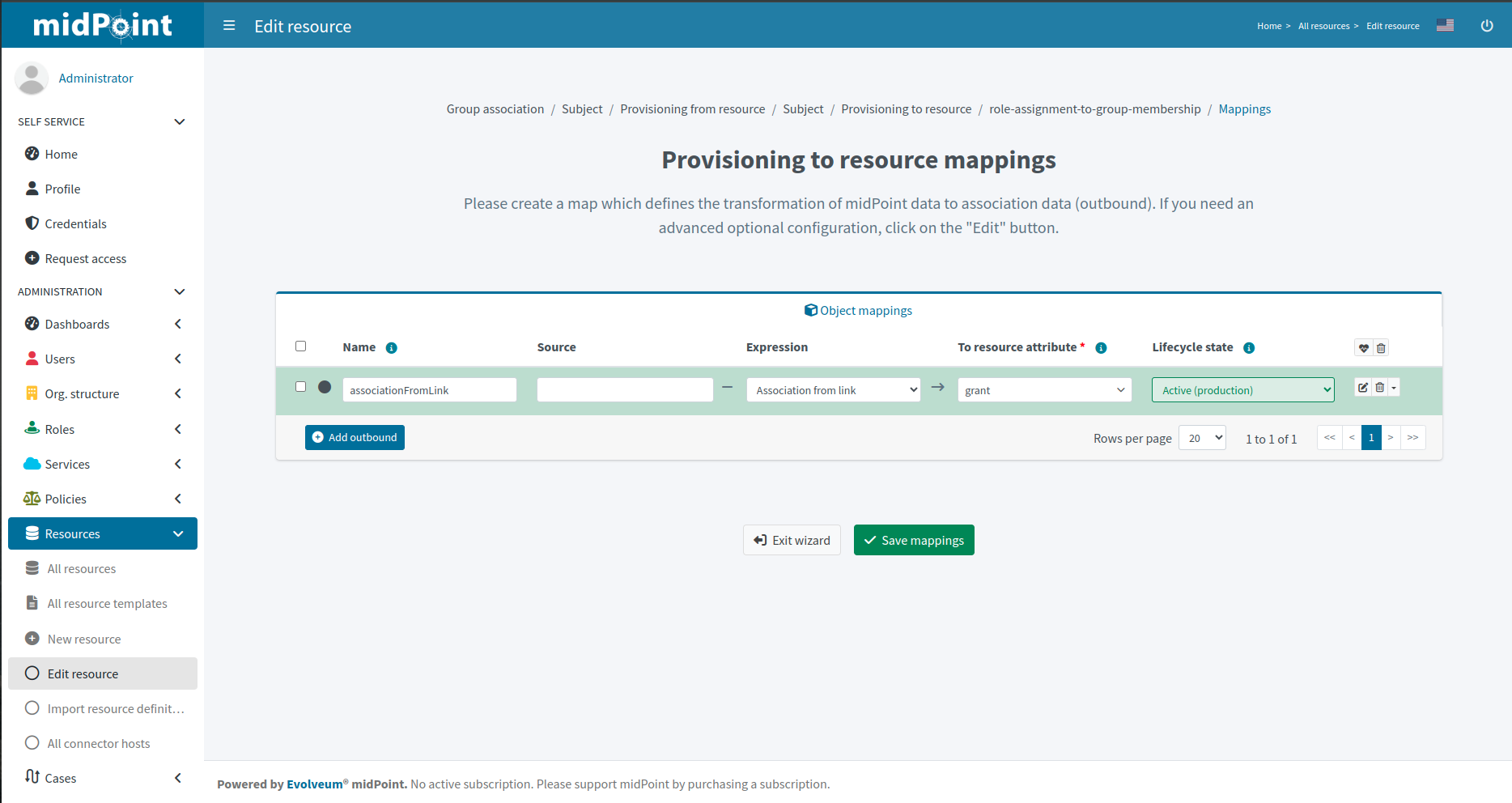
Task: Go to the Mappings breadcrumb step
Action: [x=1245, y=108]
